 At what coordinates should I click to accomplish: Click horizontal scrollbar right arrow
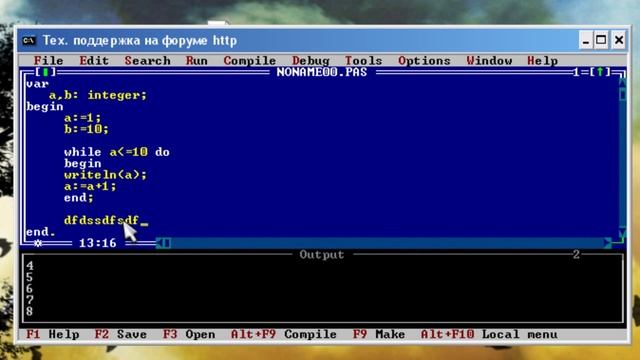[x=608, y=243]
